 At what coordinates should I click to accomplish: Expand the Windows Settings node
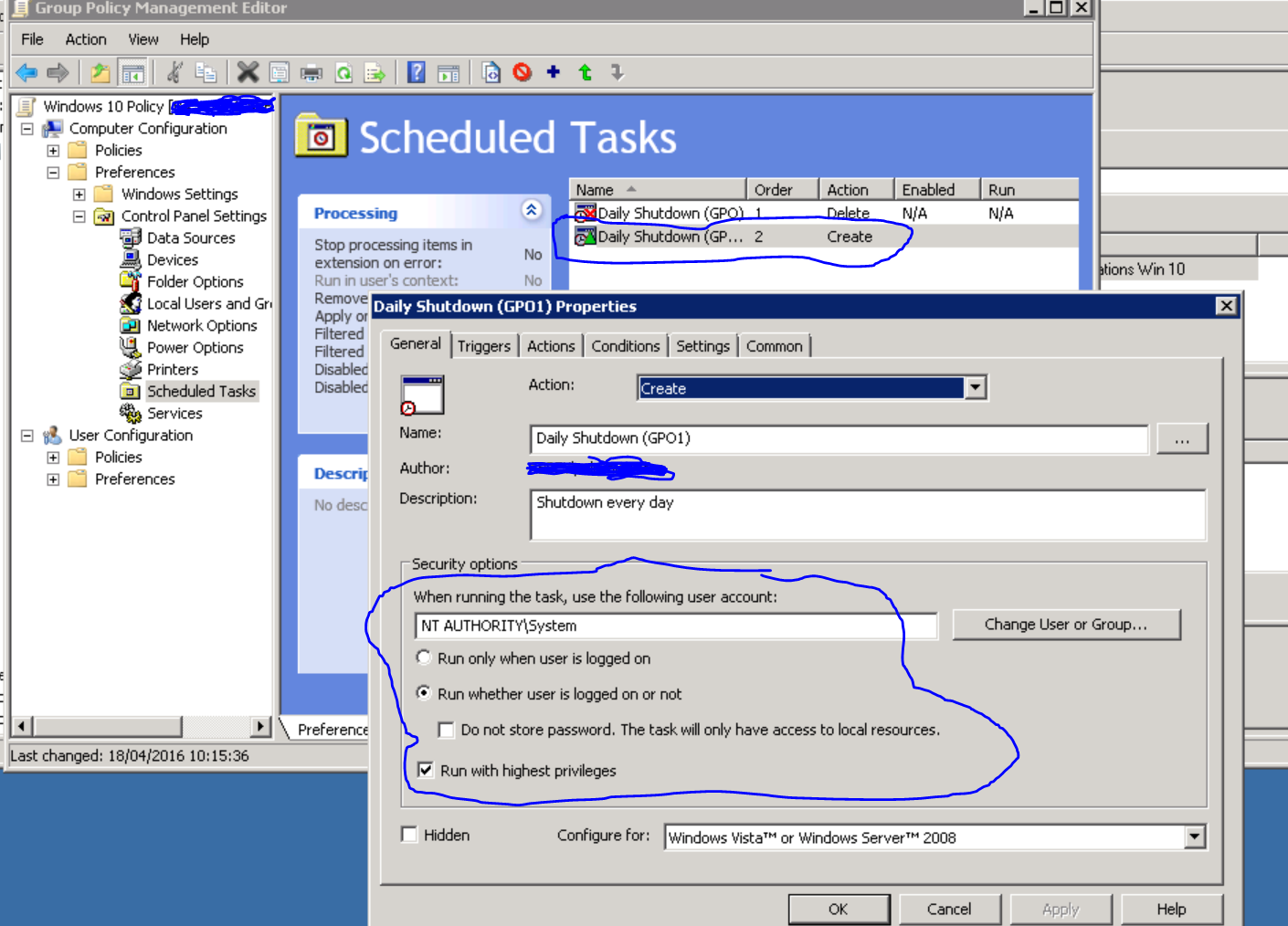79,195
